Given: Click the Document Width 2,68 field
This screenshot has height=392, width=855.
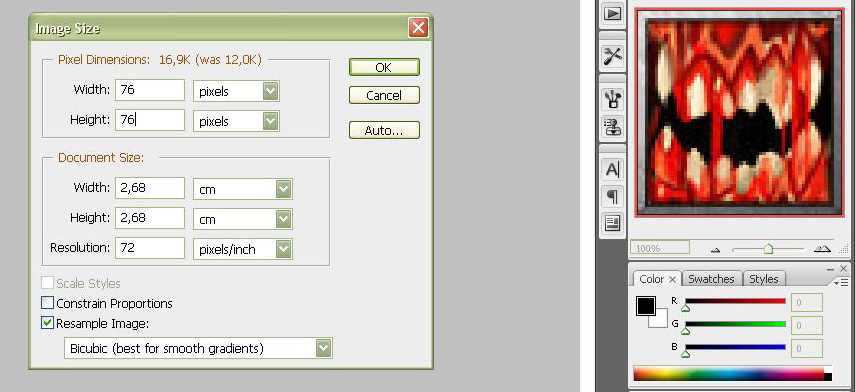Looking at the screenshot, I should click(150, 188).
